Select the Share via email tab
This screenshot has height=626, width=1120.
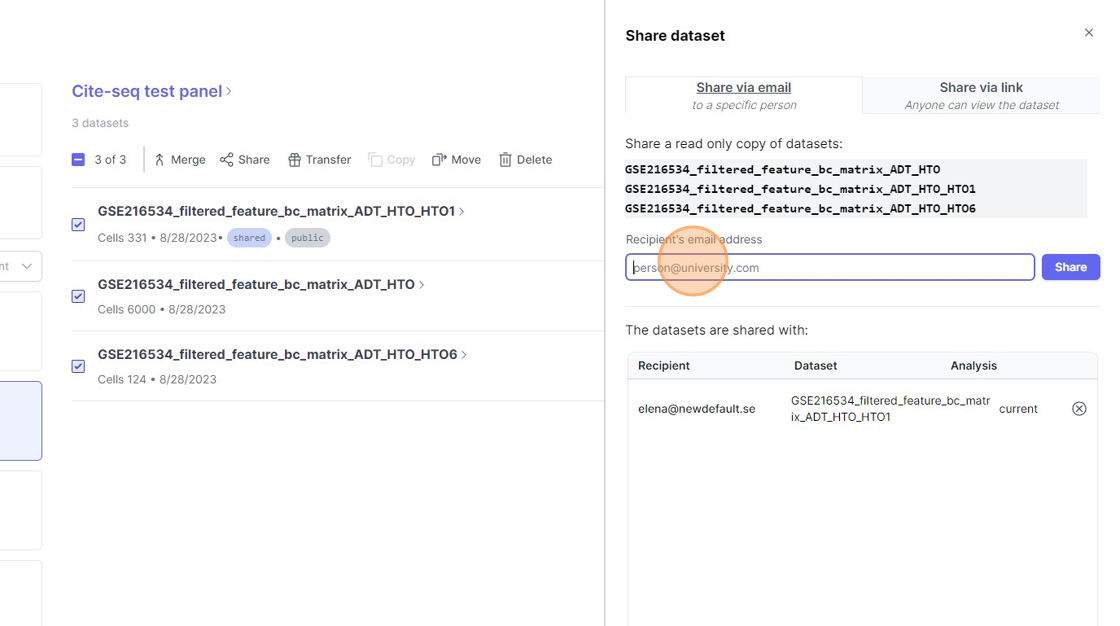pos(743,95)
